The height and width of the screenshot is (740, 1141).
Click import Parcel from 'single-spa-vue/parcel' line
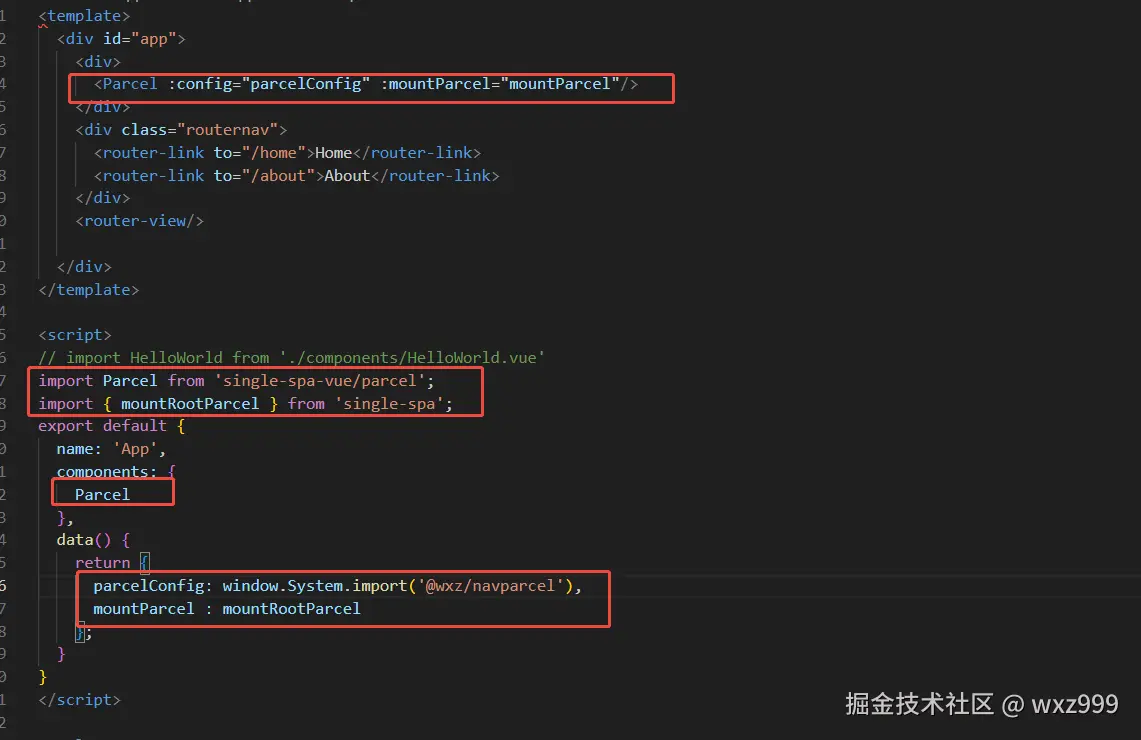click(x=236, y=381)
